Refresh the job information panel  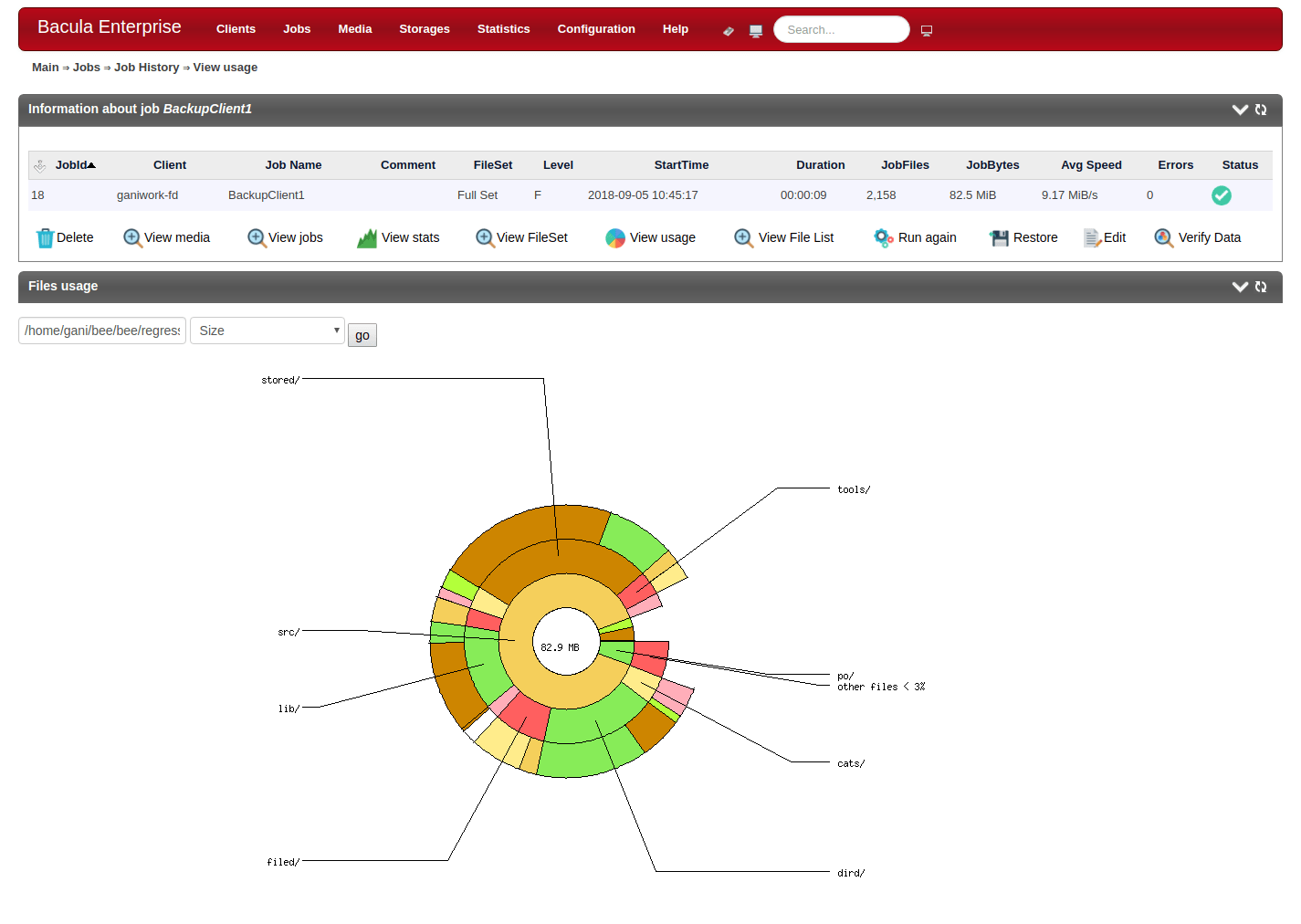pyautogui.click(x=1261, y=110)
